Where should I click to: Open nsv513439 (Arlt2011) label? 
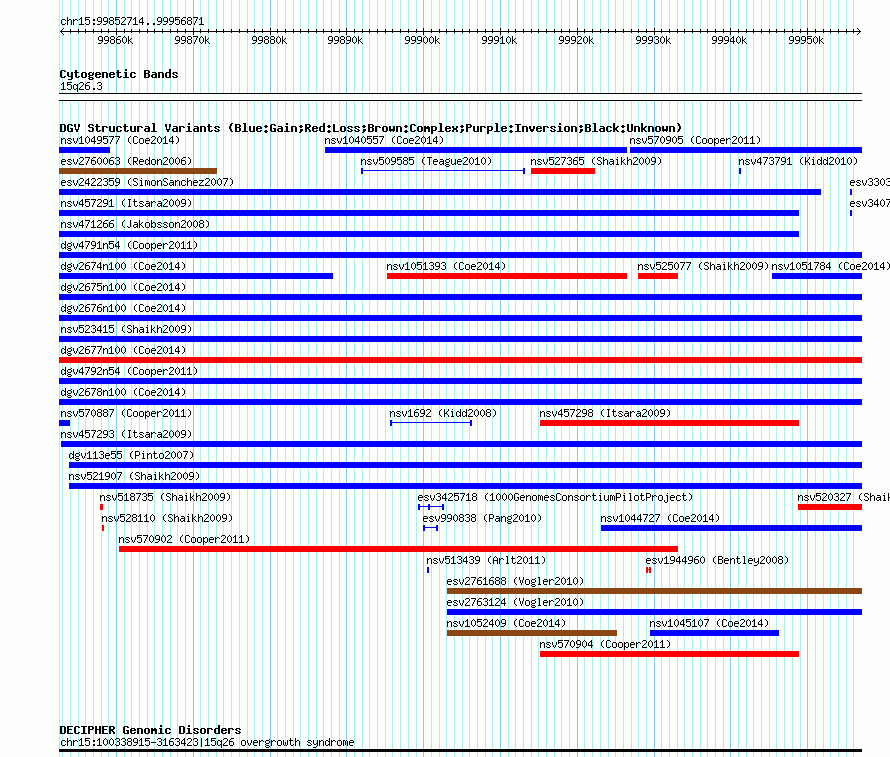pyautogui.click(x=486, y=560)
